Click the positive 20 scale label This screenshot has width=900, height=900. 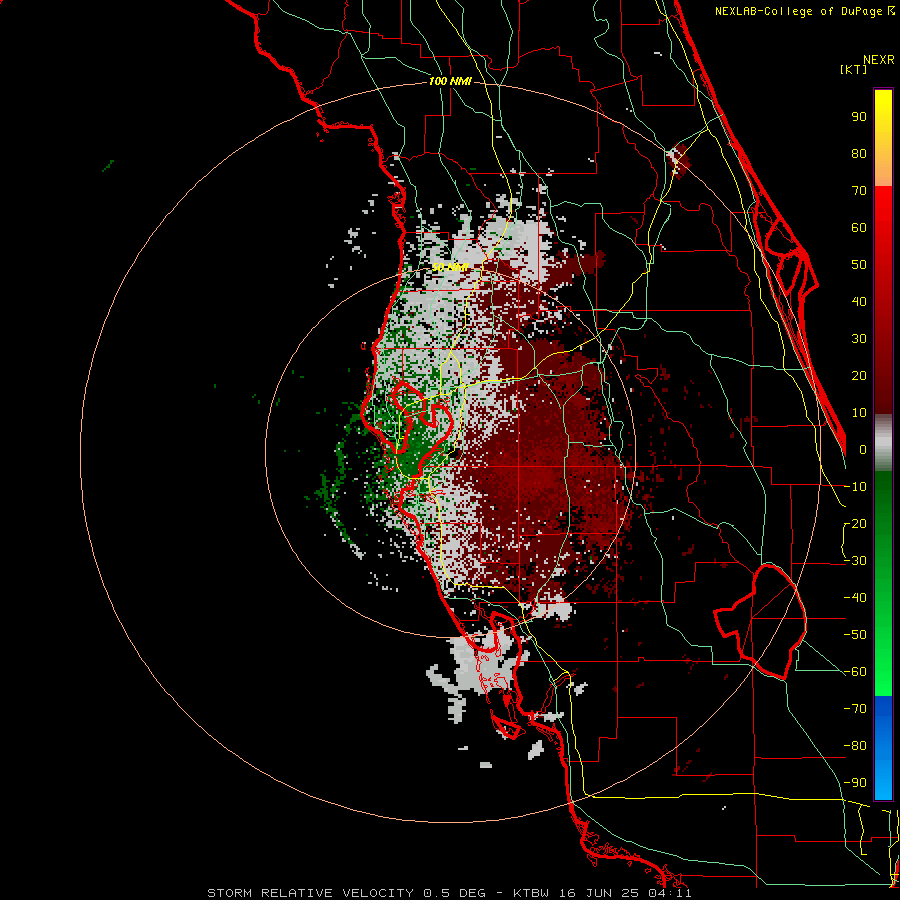(859, 375)
